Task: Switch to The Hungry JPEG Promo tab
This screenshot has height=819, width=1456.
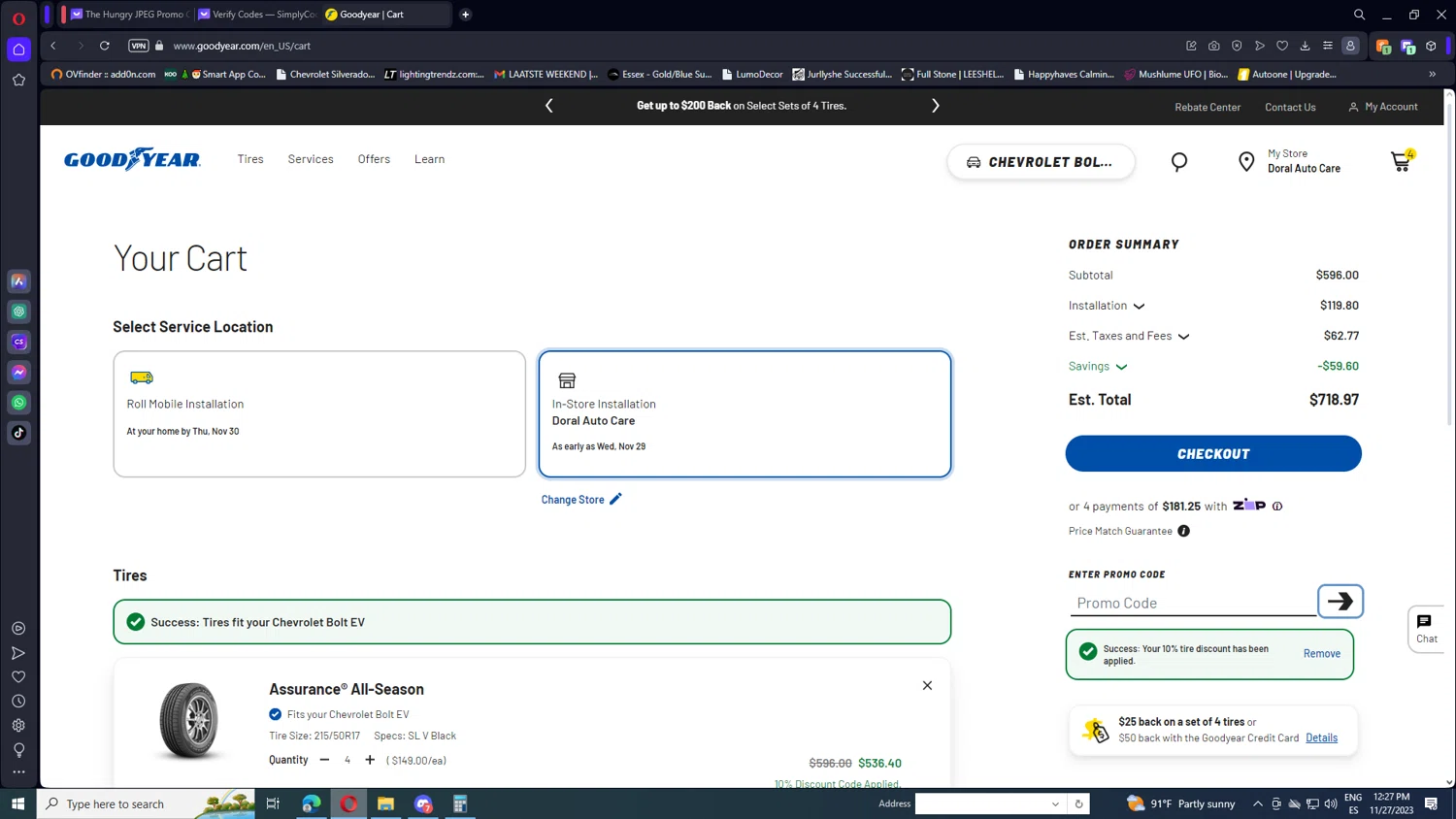Action: 126,15
